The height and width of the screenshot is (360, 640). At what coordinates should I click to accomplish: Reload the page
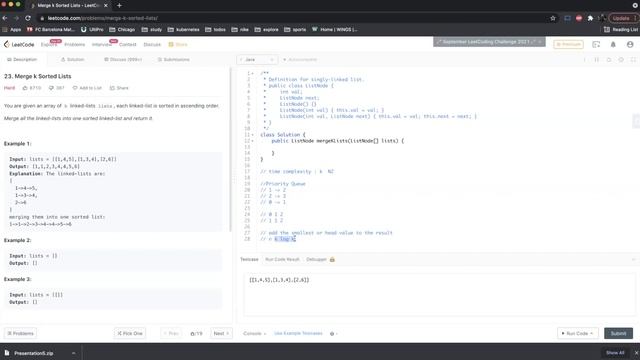pyautogui.click(x=28, y=18)
